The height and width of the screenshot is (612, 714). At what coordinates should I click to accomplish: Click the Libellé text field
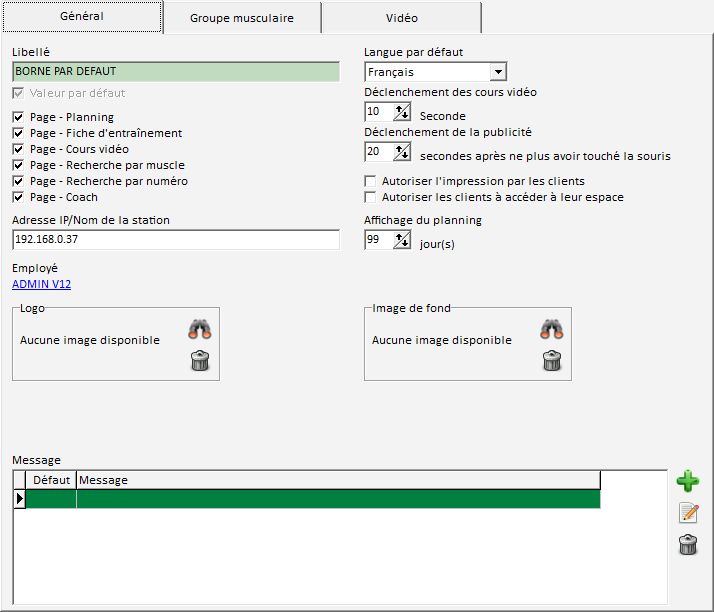tap(176, 72)
